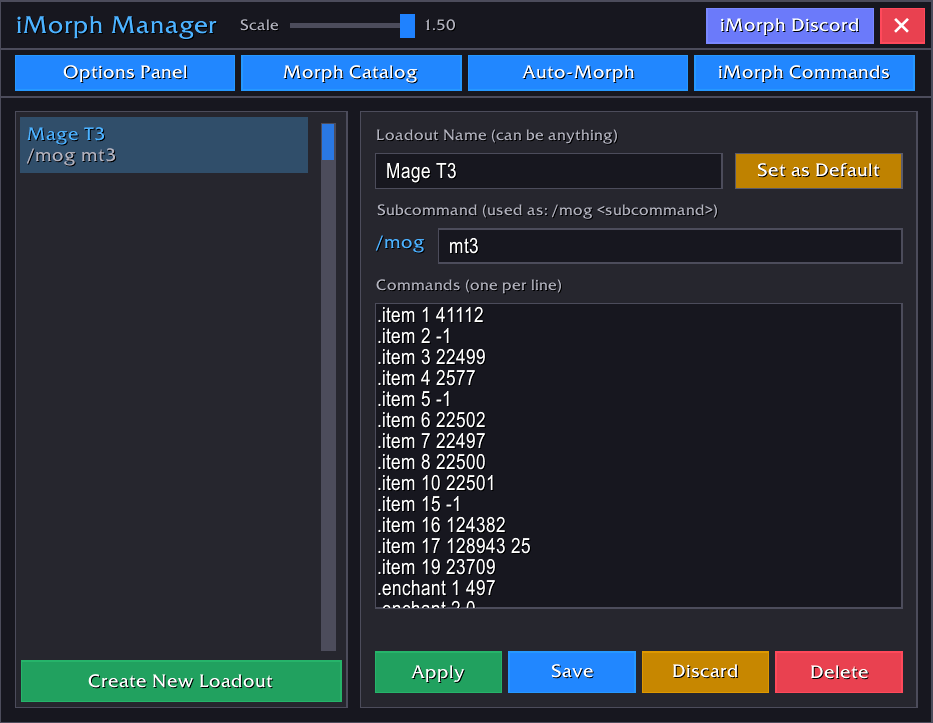
Task: Discard the loadout edits
Action: click(x=705, y=672)
